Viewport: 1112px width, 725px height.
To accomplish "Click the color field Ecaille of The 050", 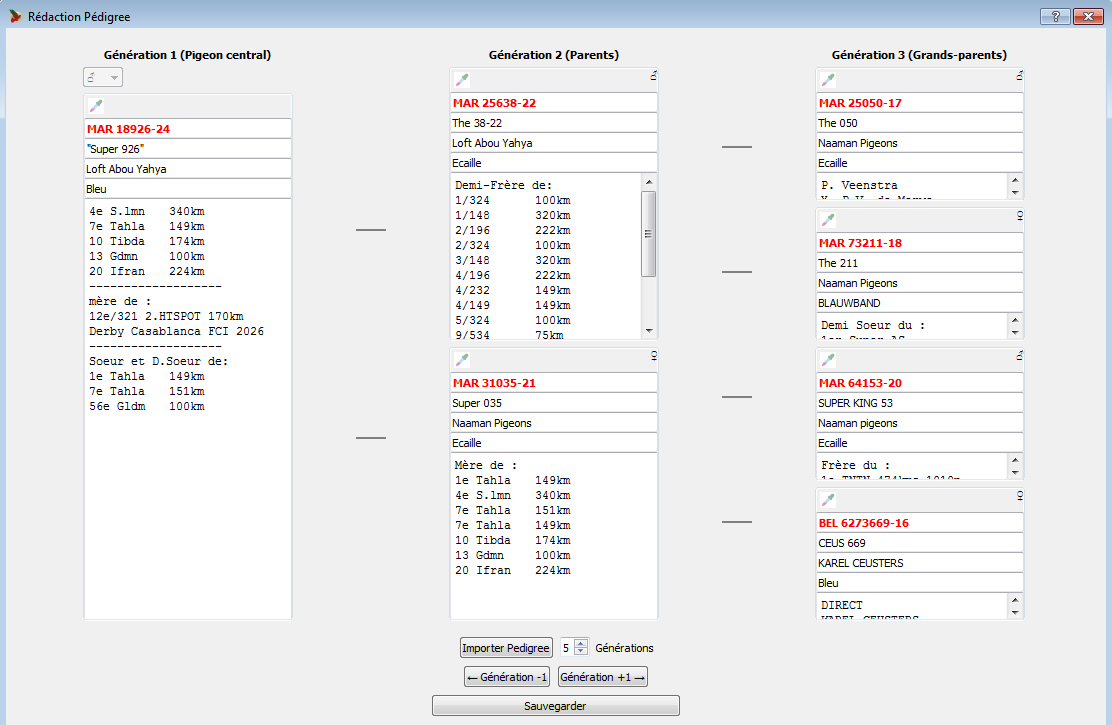I will [x=920, y=162].
